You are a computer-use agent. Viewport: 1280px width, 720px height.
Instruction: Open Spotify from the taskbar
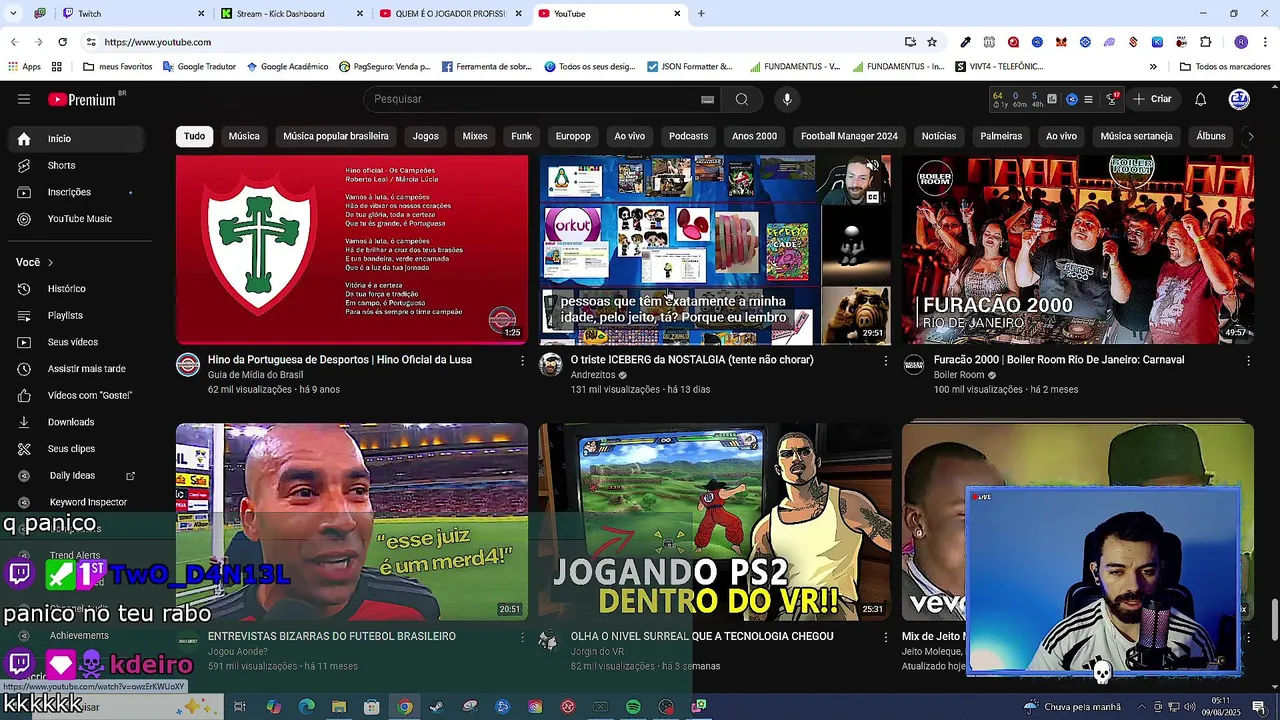click(x=633, y=707)
